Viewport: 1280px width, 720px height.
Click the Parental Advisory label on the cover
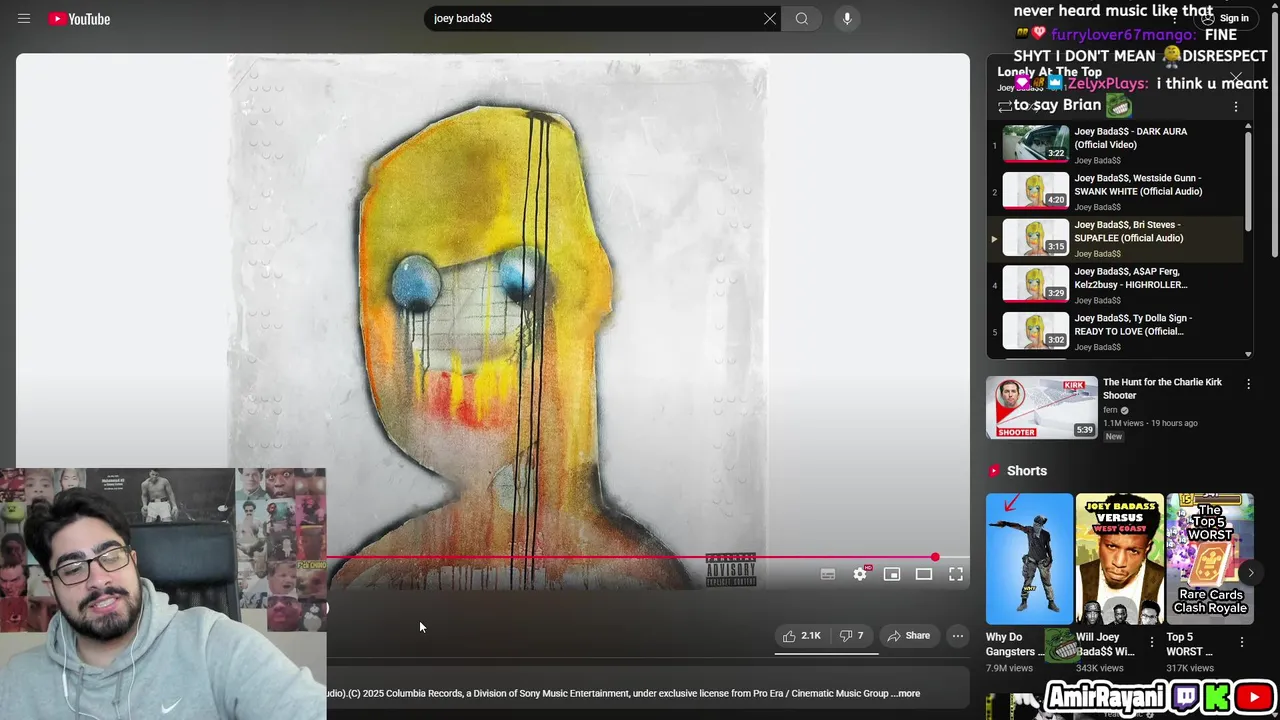tap(731, 569)
